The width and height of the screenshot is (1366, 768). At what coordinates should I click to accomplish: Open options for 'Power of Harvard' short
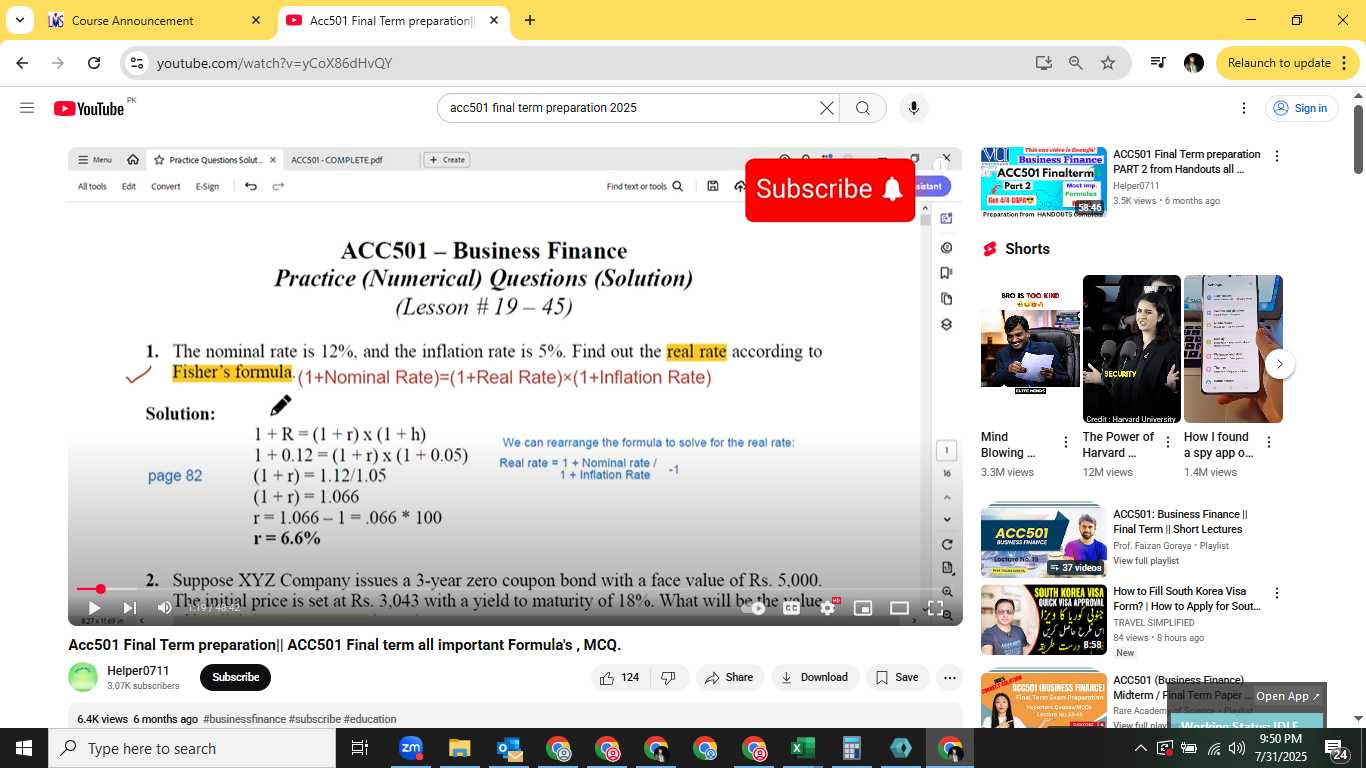point(1167,442)
